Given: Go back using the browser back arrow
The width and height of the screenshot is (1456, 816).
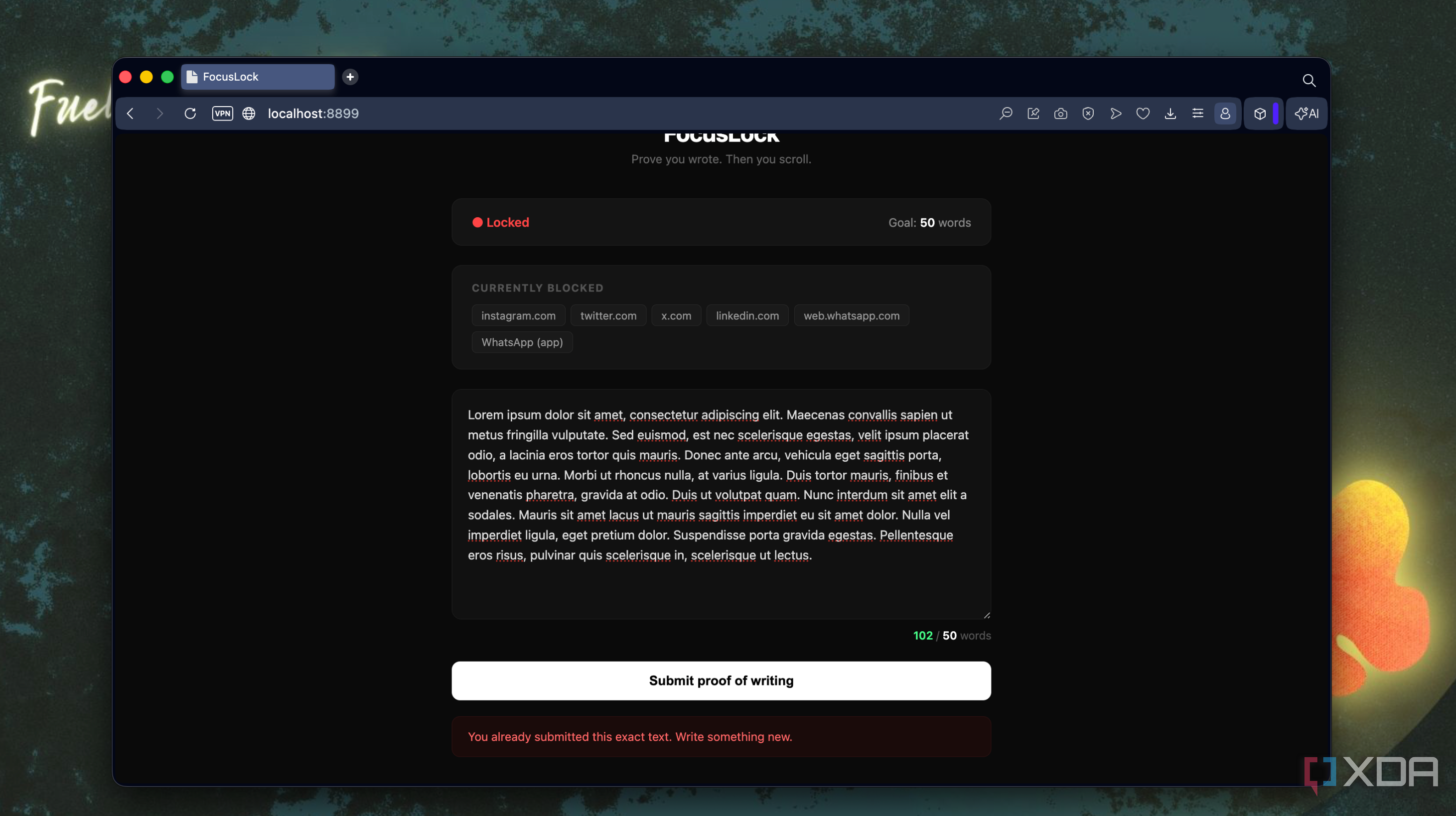Looking at the screenshot, I should coord(130,114).
